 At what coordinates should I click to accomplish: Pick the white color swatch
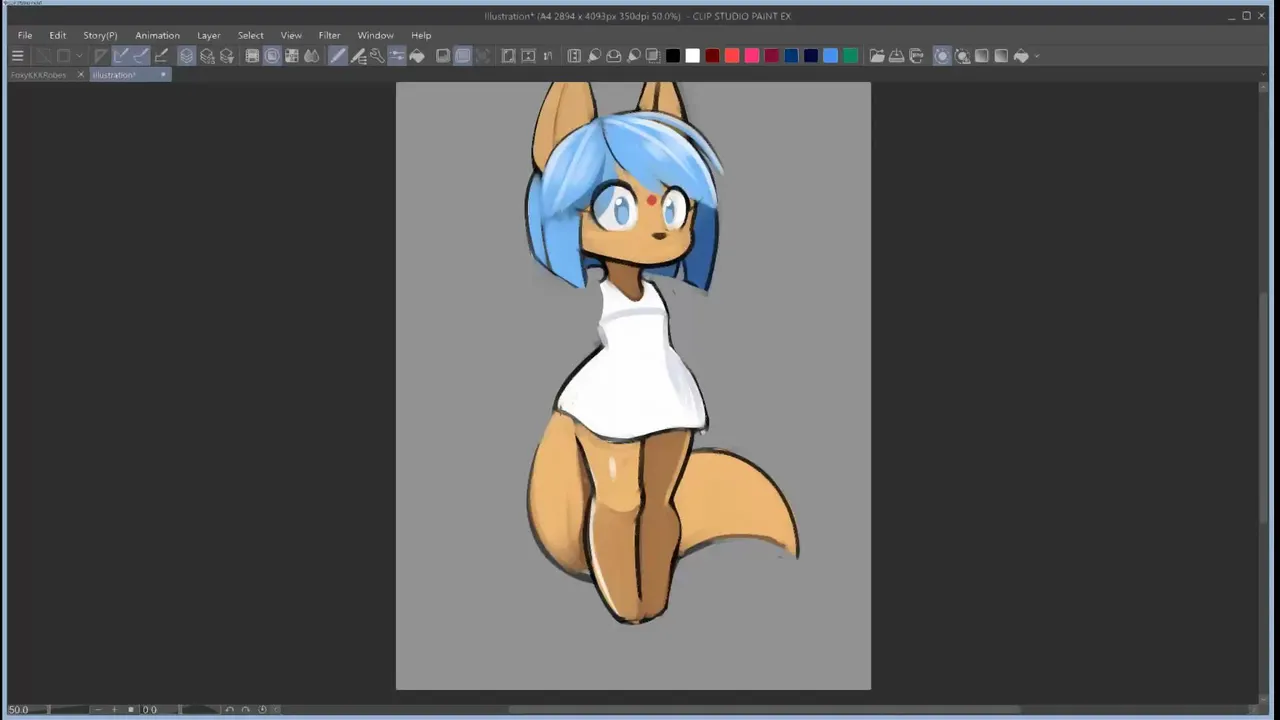tap(692, 56)
